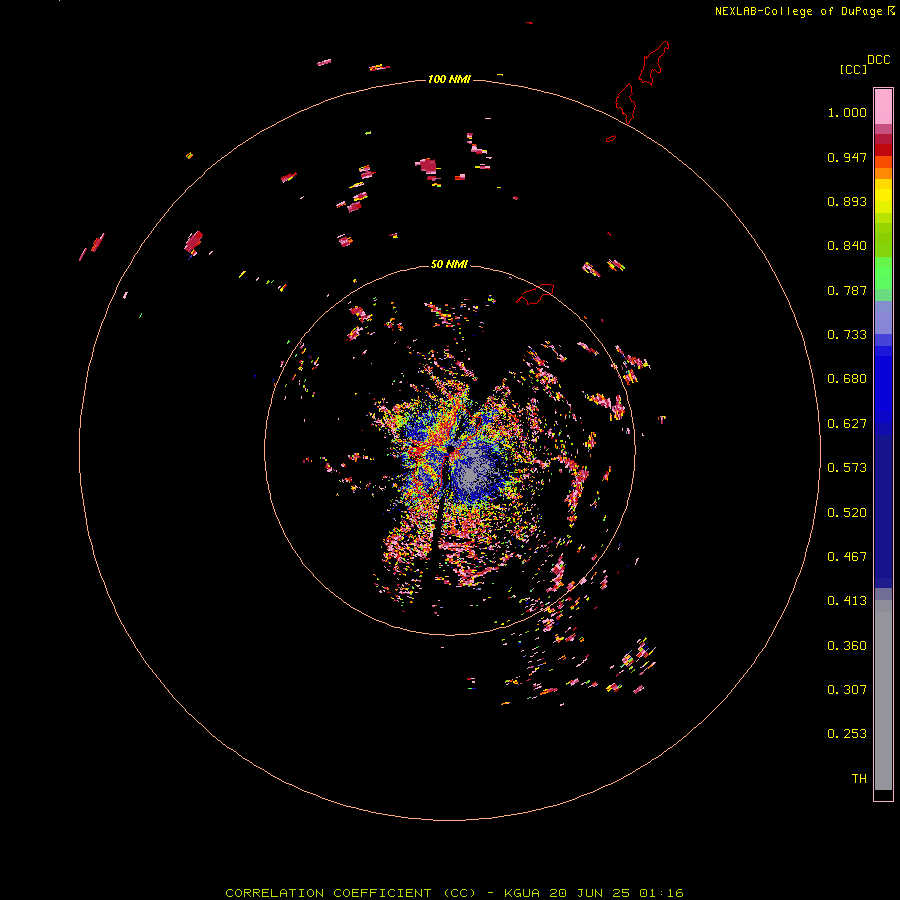Screen dimensions: 900x900
Task: Pick the periwinkle light-blue color bar segment
Action: pos(883,318)
